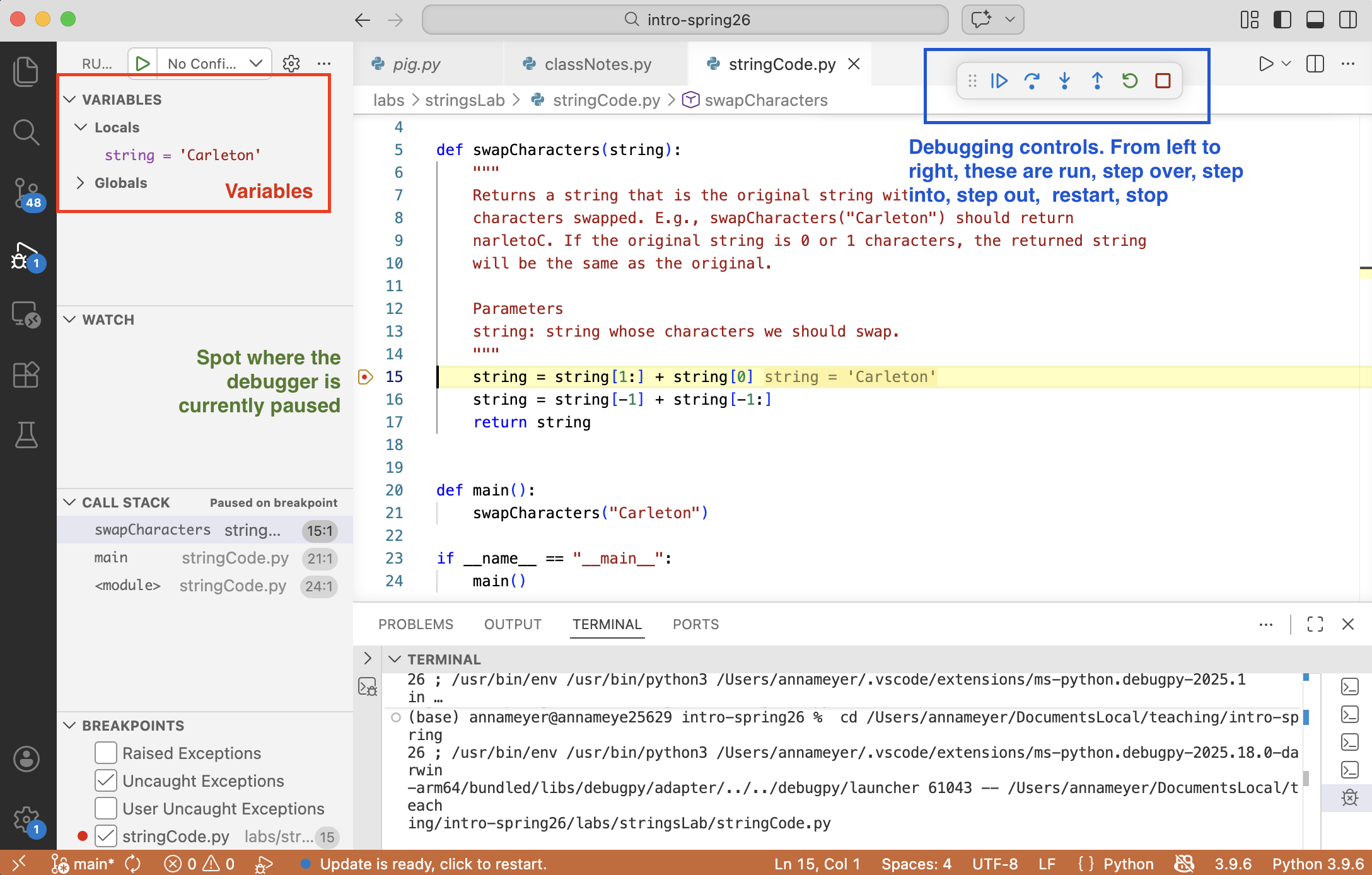Enable User Uncaught Exceptions
Screen dimensions: 1372x875
[105, 808]
